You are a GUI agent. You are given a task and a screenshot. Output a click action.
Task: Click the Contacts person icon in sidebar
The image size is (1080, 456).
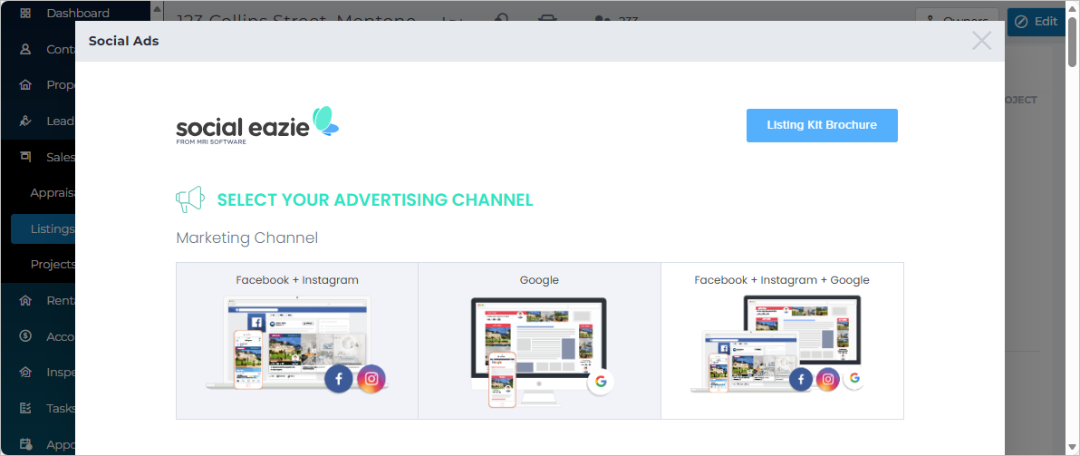25,49
